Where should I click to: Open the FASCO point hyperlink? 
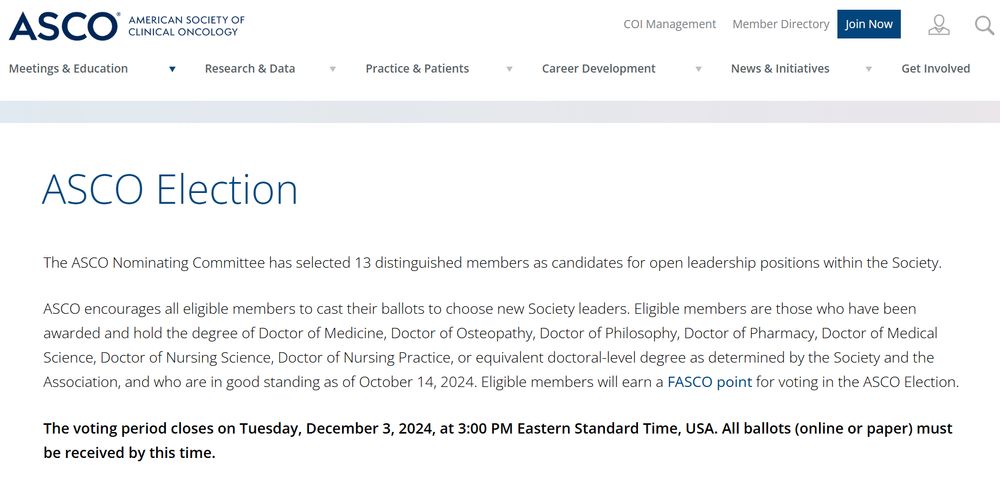(710, 382)
